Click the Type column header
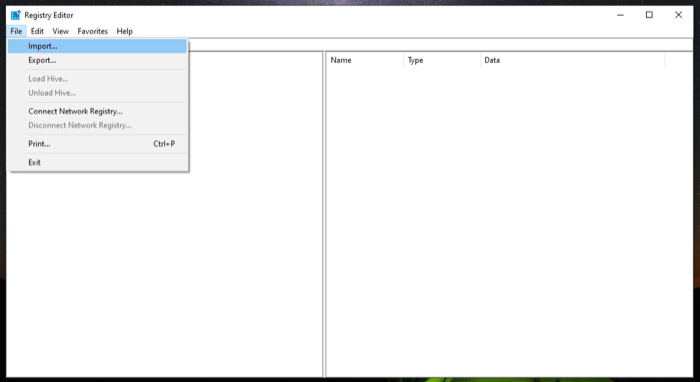Viewport: 700px width, 382px height. tap(442, 60)
